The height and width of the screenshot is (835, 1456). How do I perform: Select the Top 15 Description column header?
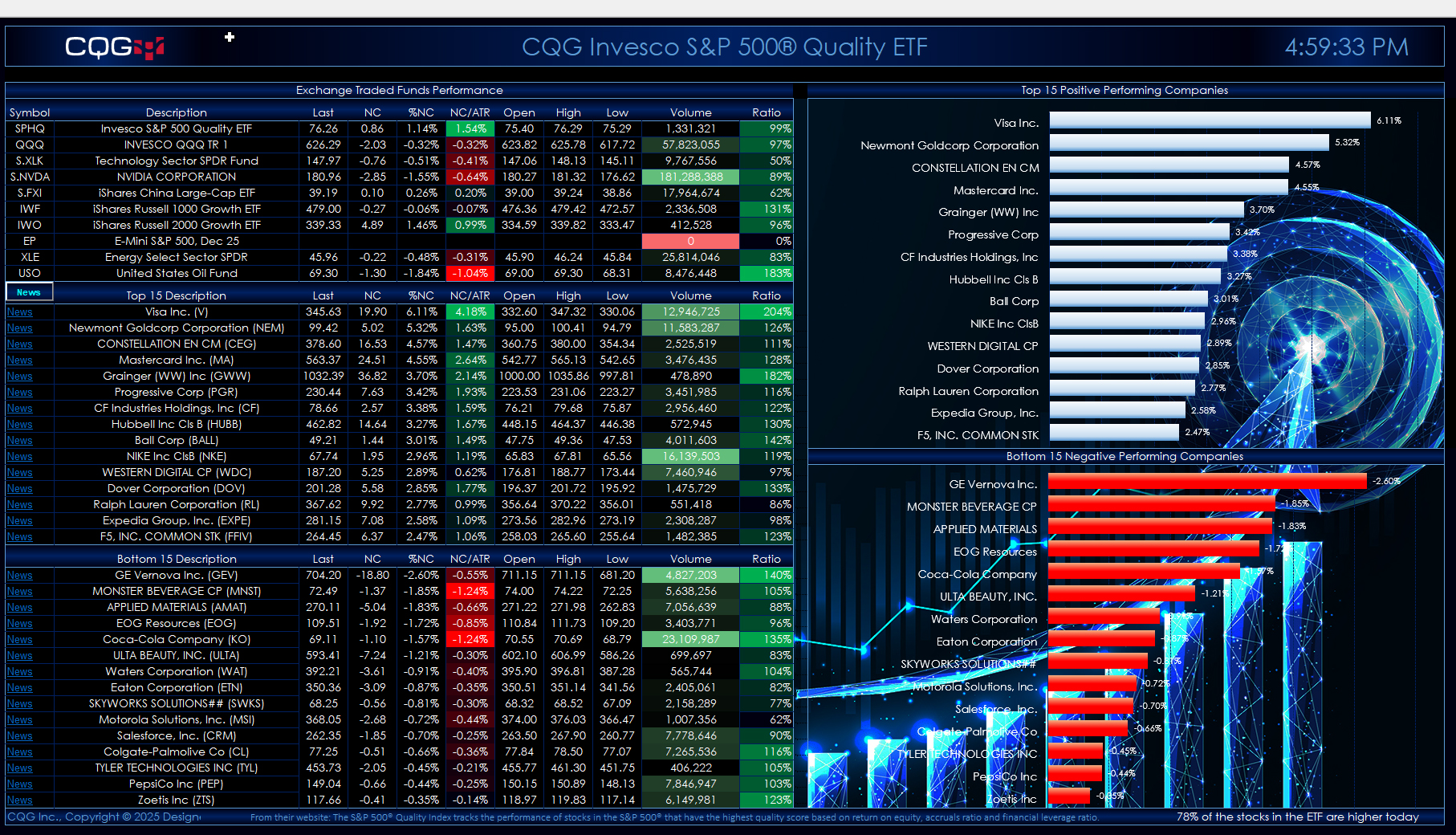coord(176,295)
